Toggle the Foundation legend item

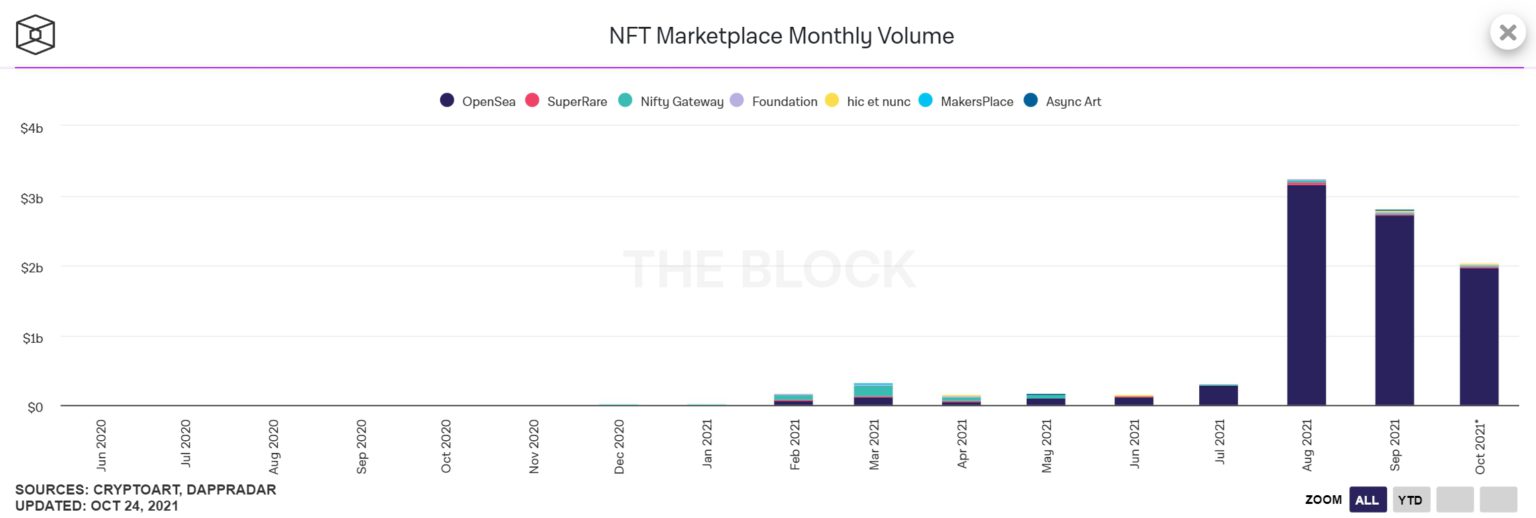(774, 101)
